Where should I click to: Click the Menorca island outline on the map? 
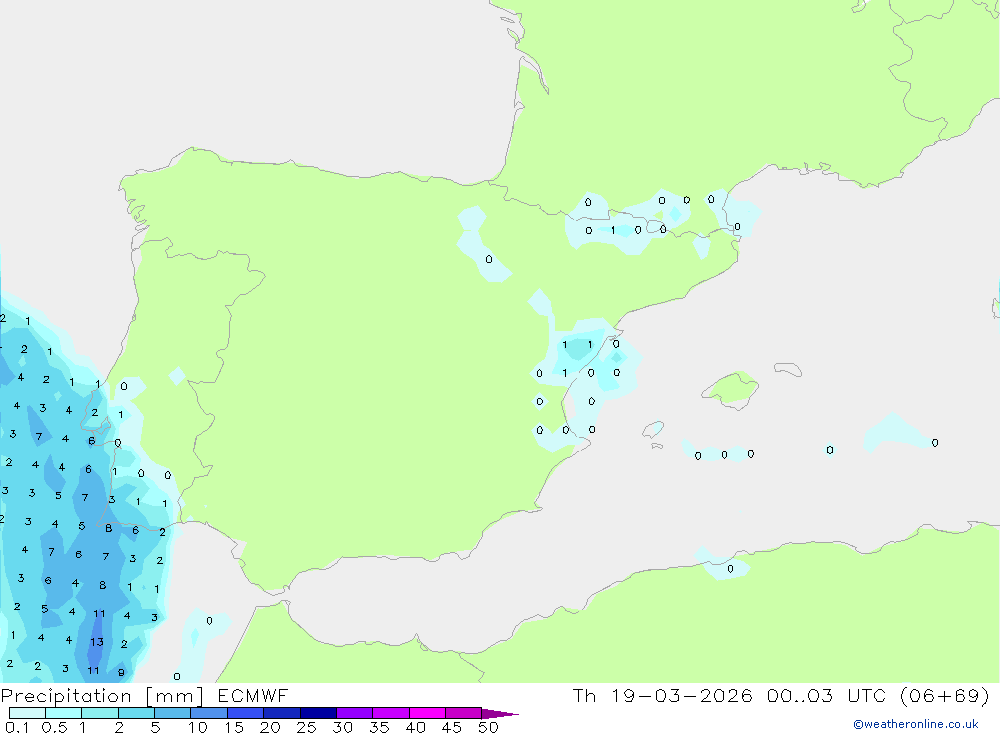788,369
